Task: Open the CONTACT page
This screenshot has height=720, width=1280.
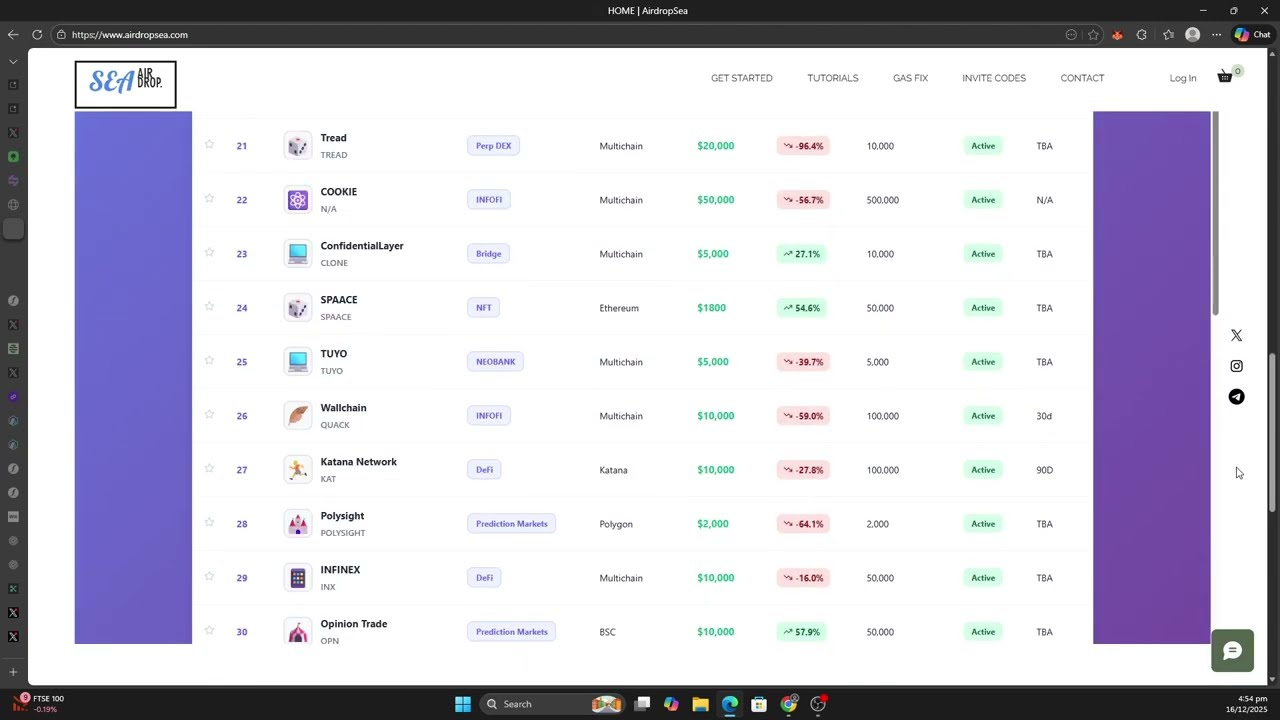Action: tap(1082, 78)
